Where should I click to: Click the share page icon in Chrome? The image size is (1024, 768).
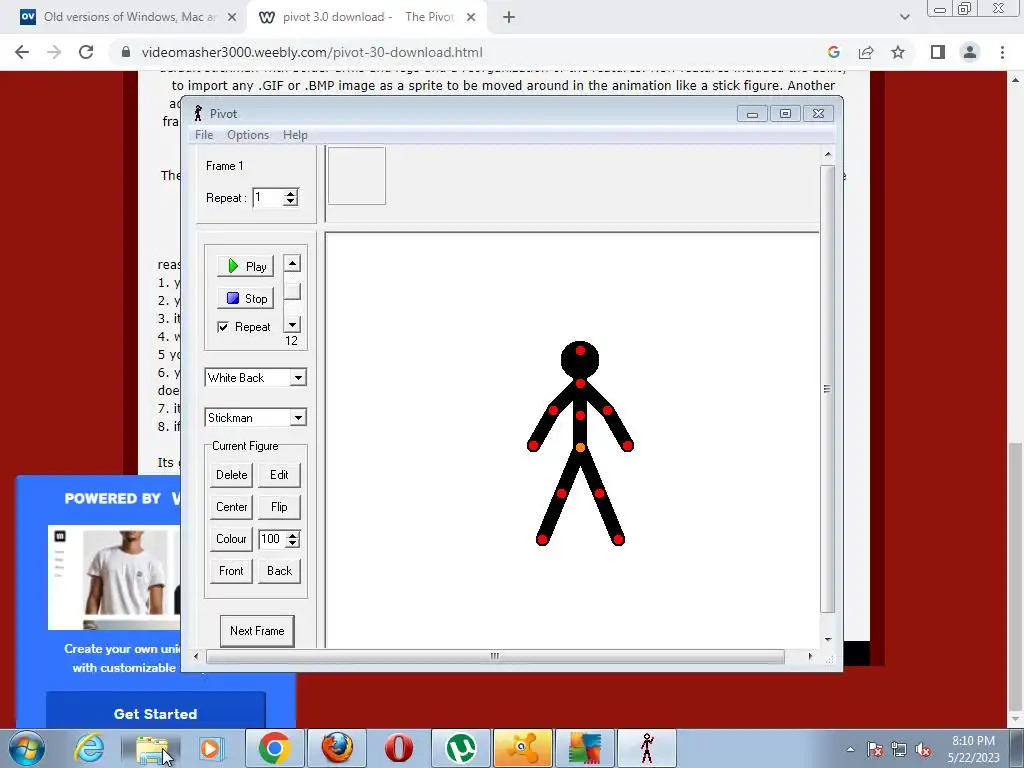pos(866,52)
